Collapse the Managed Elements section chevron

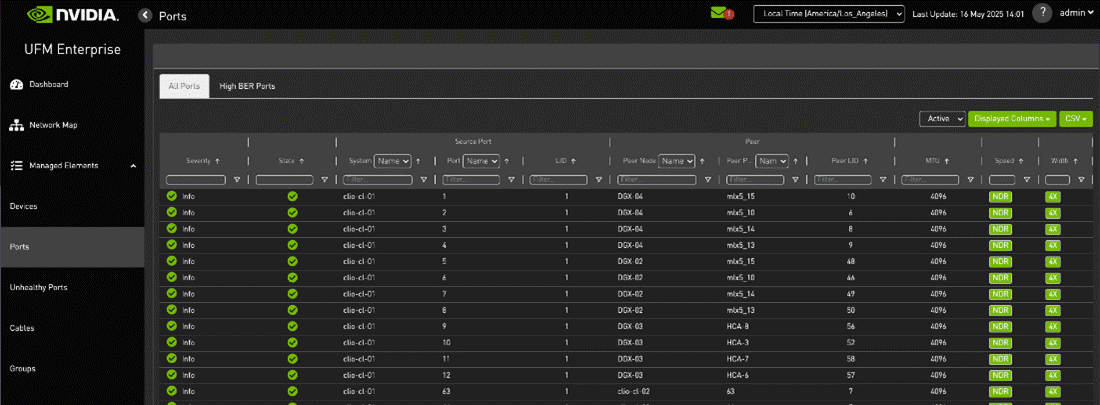pos(133,166)
